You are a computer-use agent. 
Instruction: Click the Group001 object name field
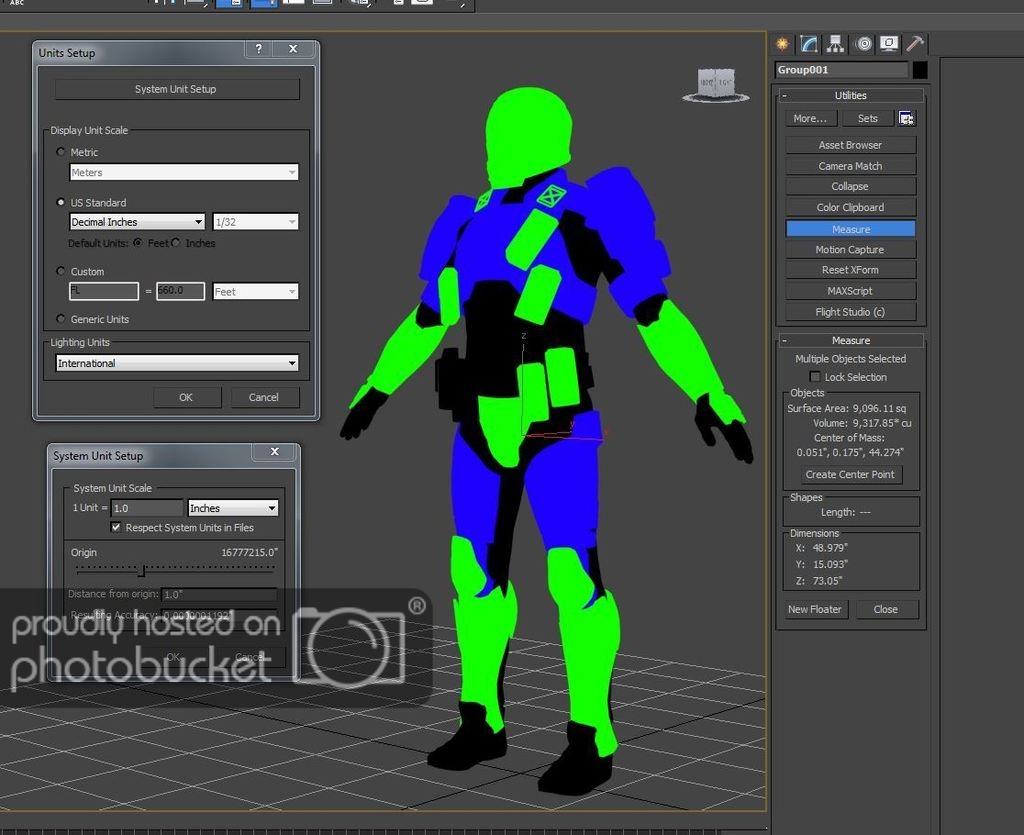(x=841, y=70)
